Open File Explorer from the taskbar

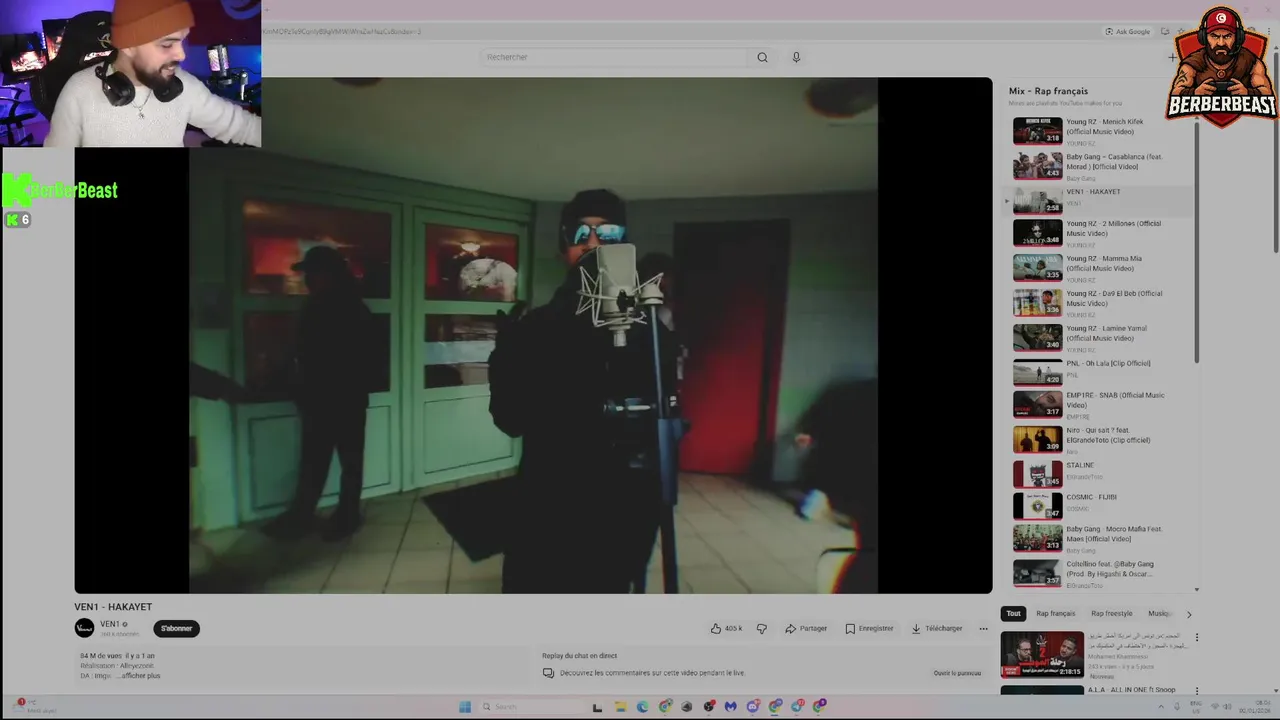[x=620, y=706]
